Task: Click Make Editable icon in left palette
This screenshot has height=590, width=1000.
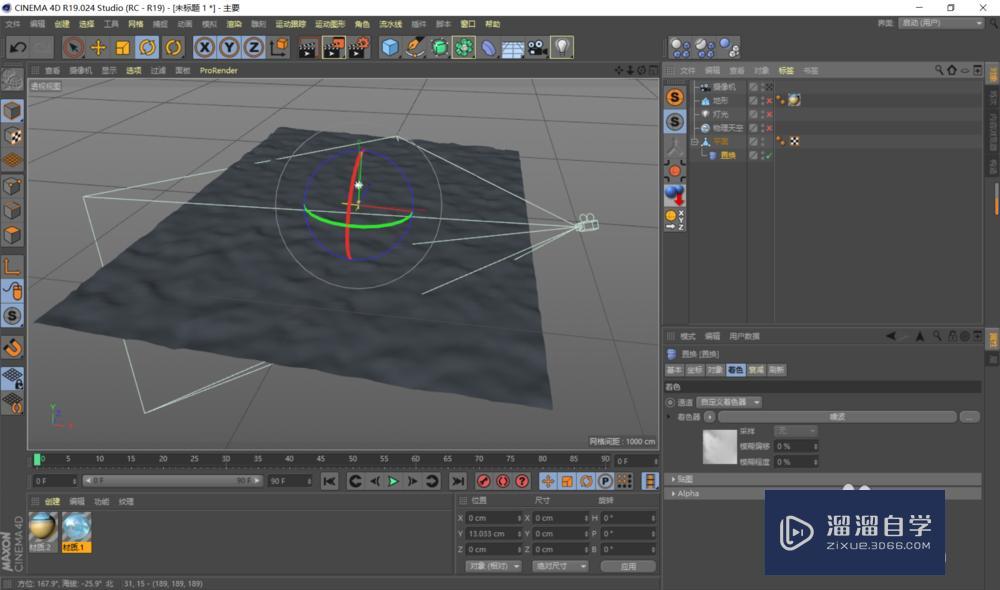Action: click(12, 79)
